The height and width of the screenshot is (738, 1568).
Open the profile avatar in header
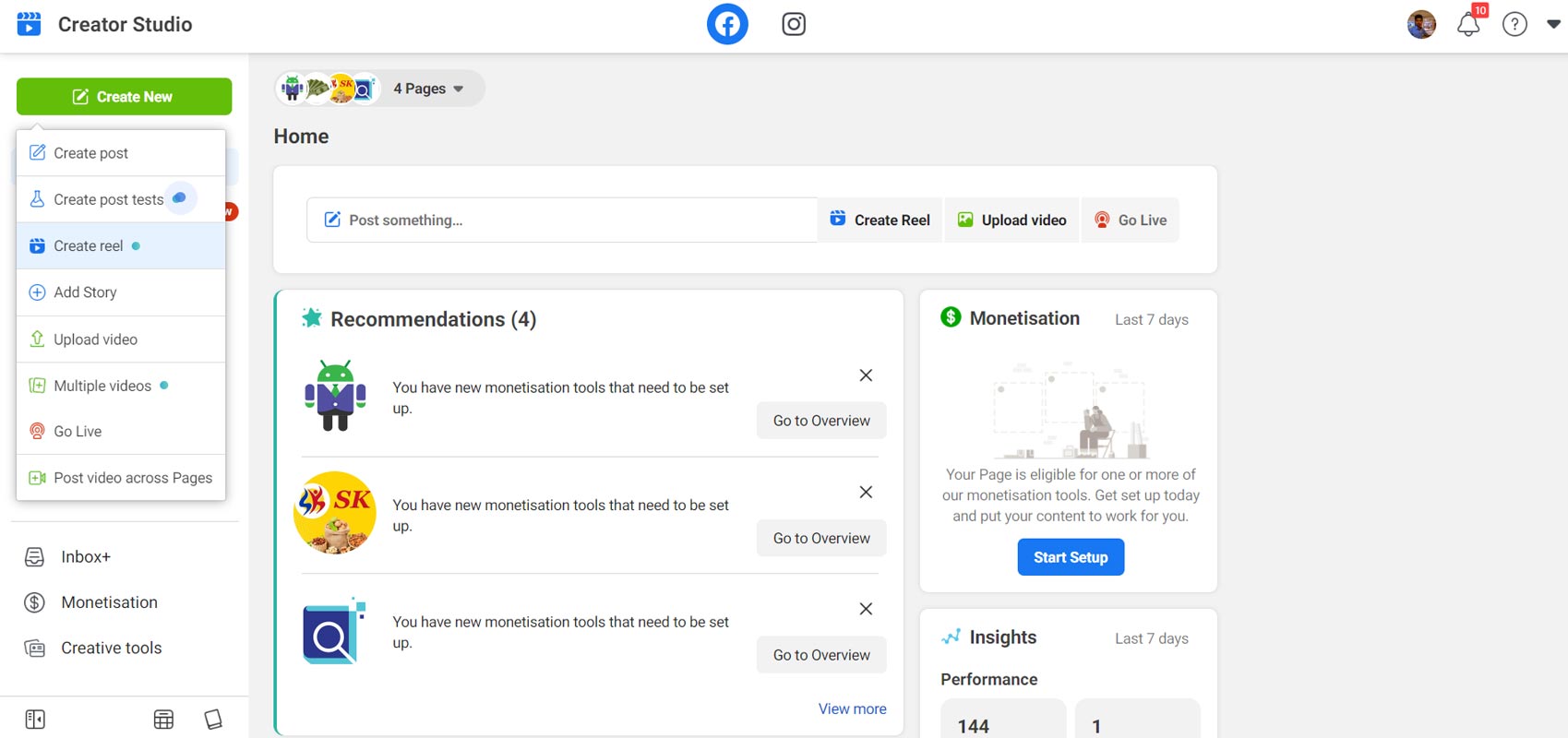(1421, 25)
